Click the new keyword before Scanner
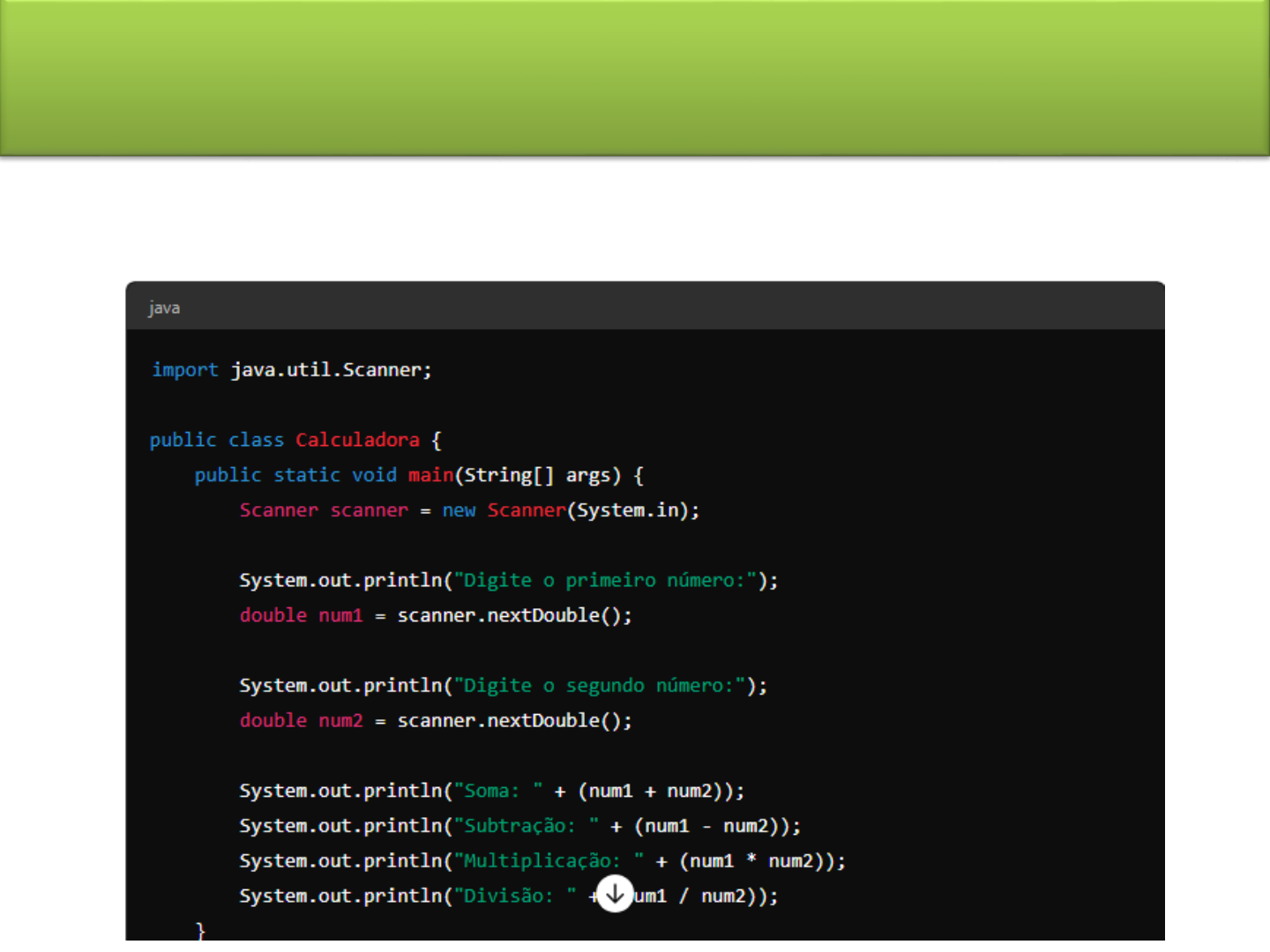 (x=459, y=510)
